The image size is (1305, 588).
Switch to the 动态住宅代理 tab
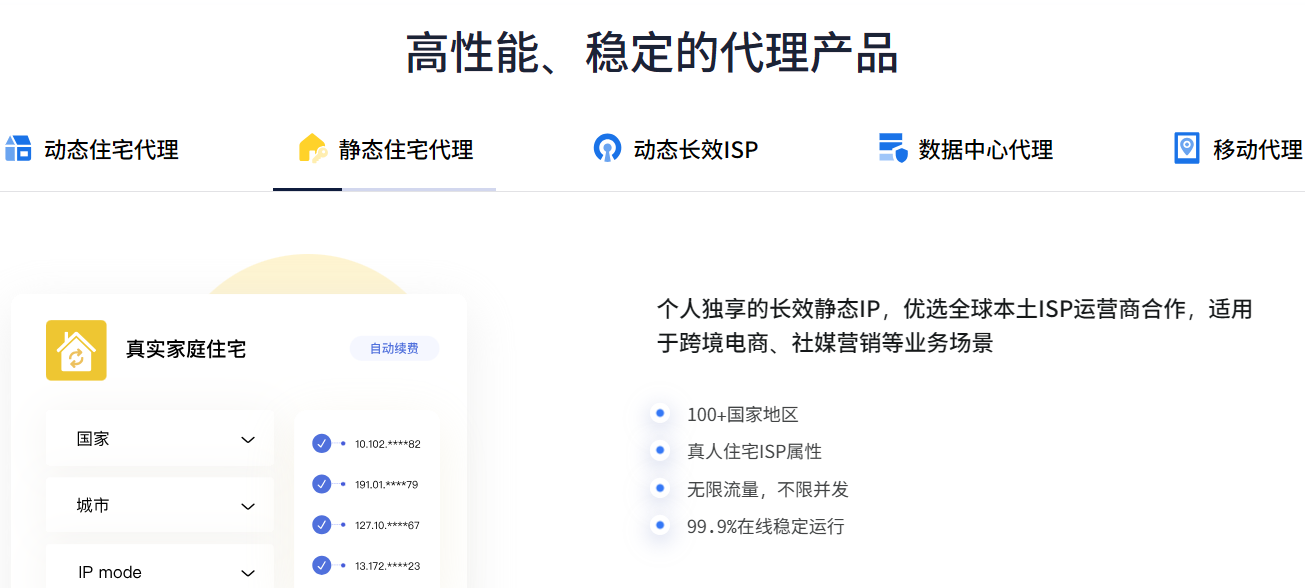click(91, 150)
